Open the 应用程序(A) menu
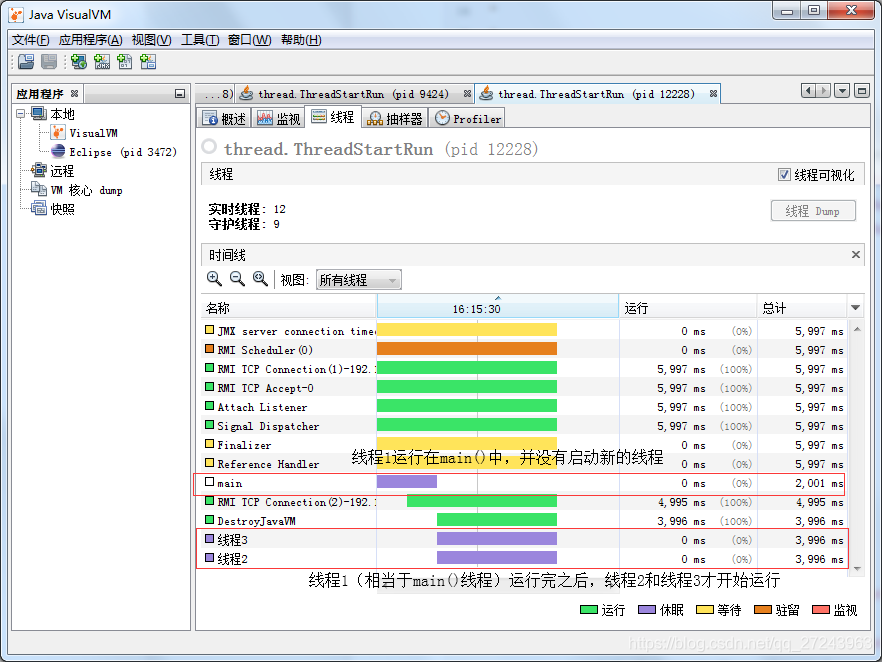882x662 pixels. point(90,40)
